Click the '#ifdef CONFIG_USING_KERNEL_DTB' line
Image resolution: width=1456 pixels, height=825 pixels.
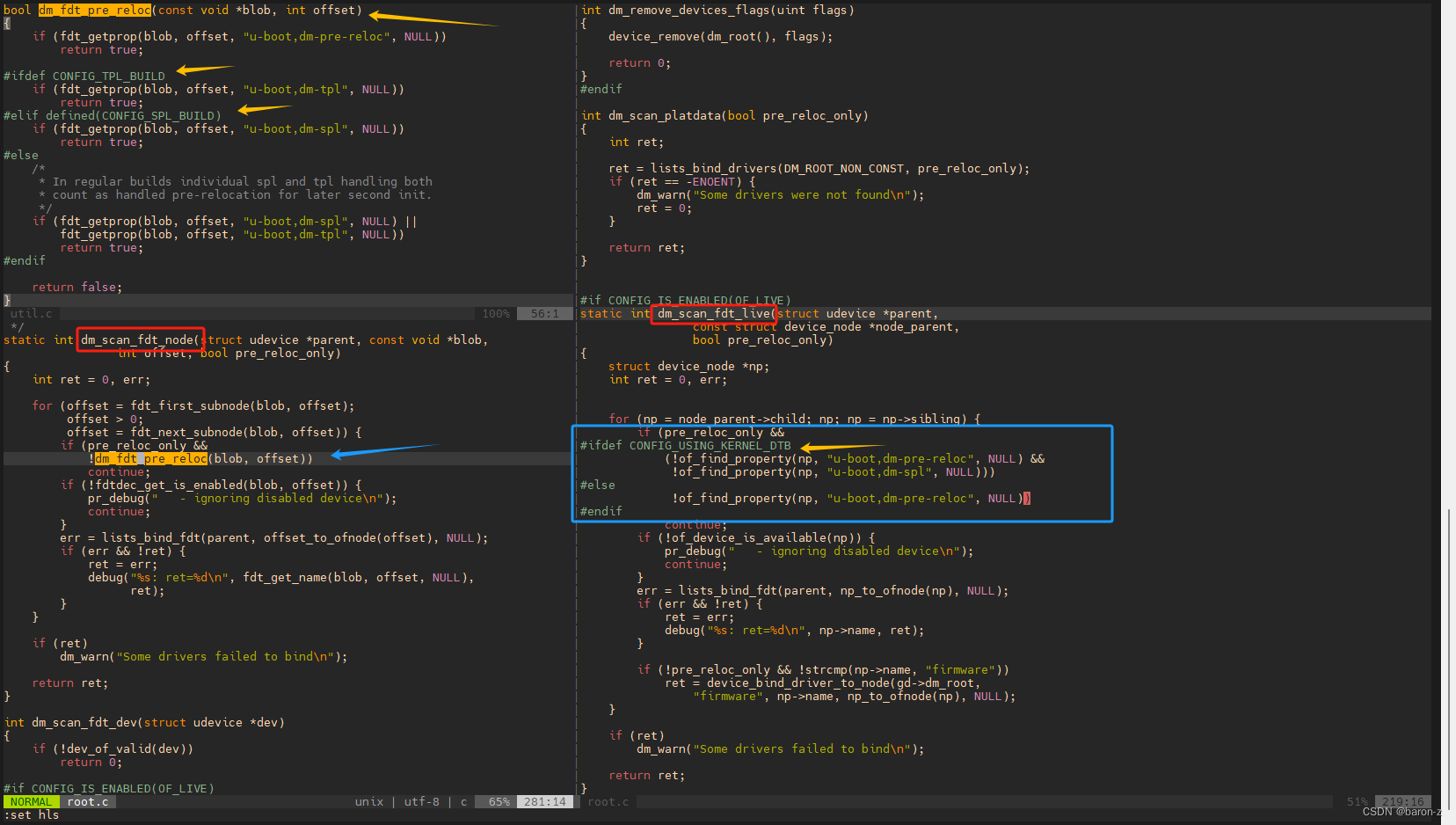click(x=686, y=445)
